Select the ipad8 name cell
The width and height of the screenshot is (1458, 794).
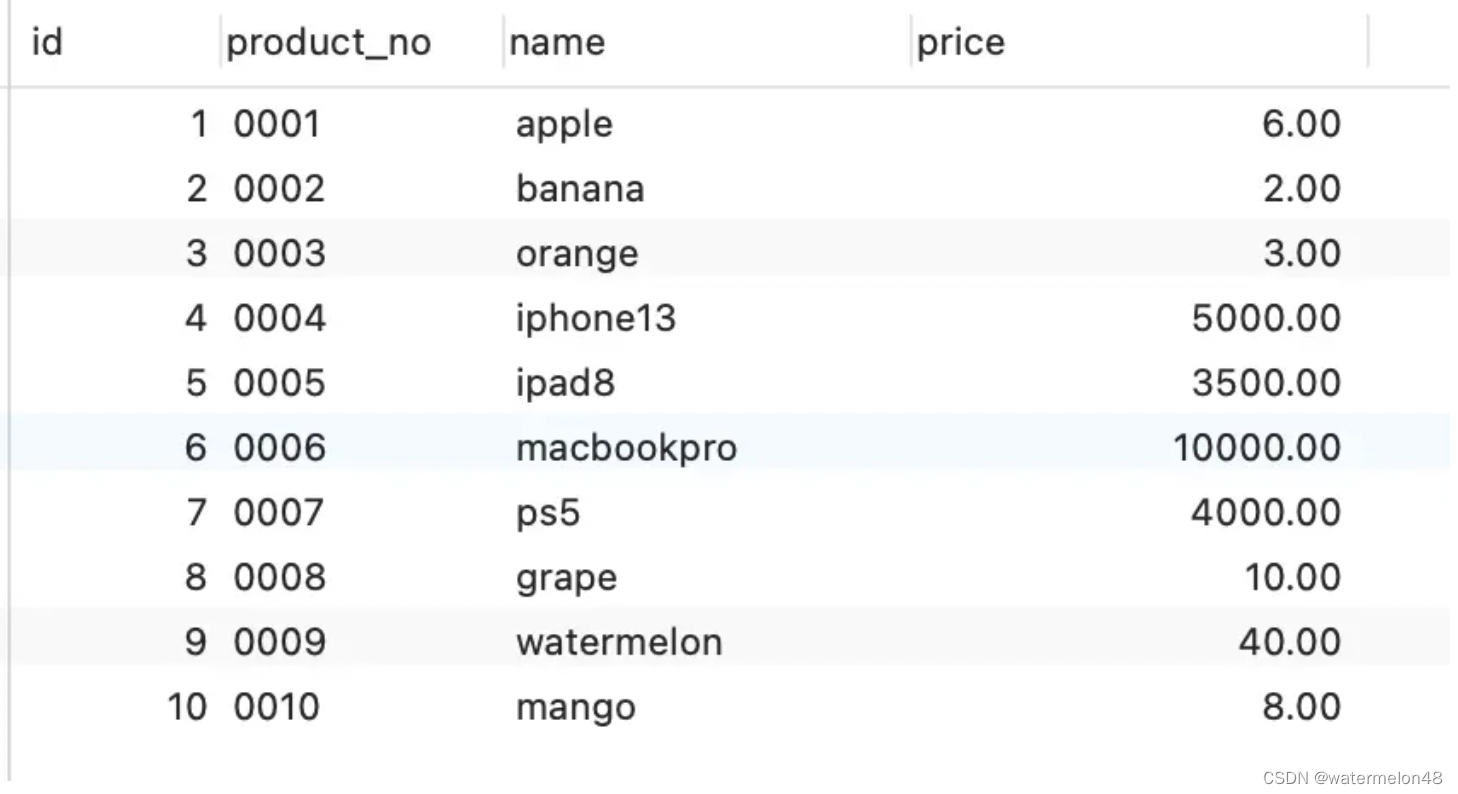pyautogui.click(x=565, y=383)
